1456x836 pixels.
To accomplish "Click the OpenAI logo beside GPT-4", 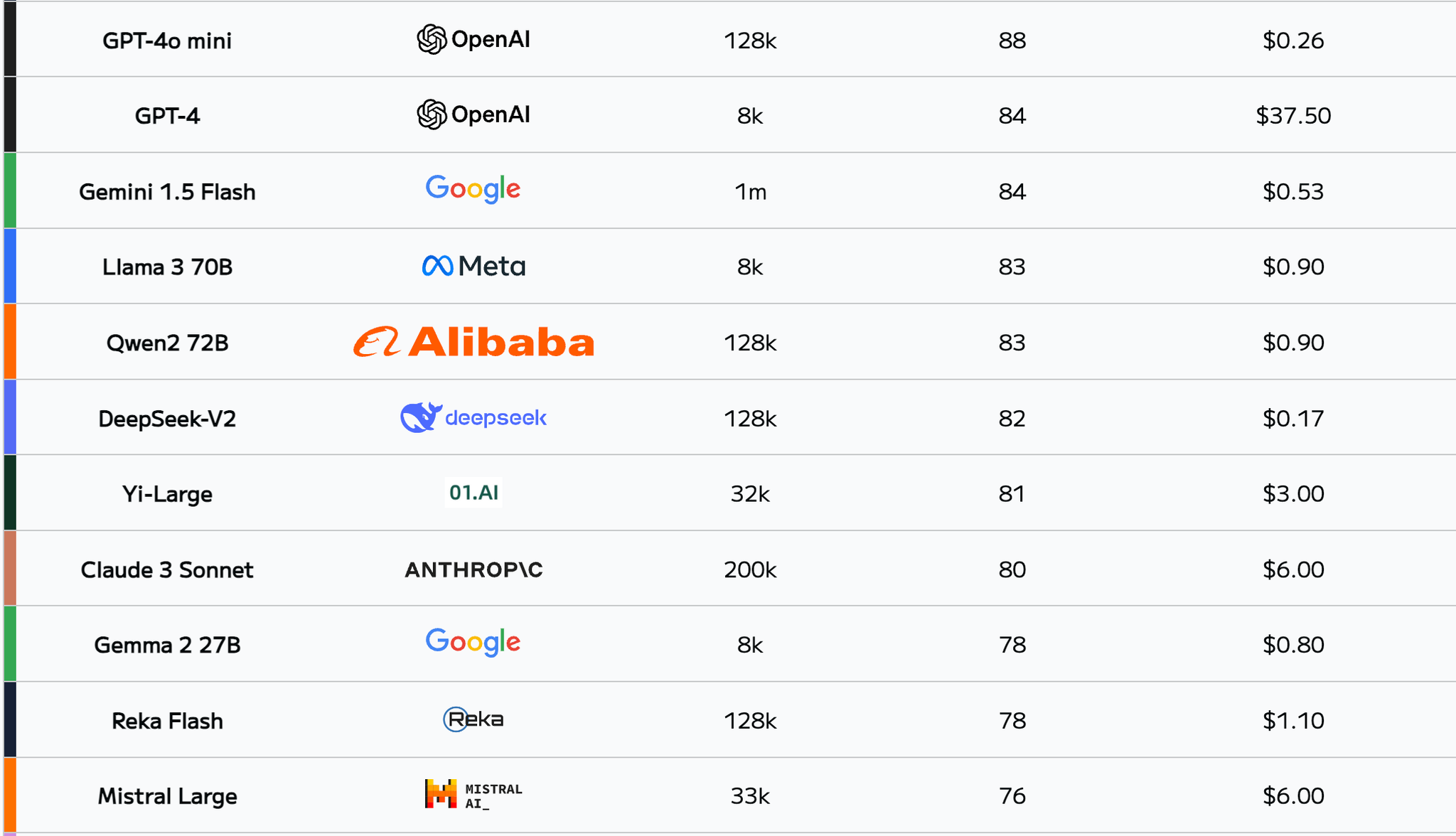I will coord(473,115).
